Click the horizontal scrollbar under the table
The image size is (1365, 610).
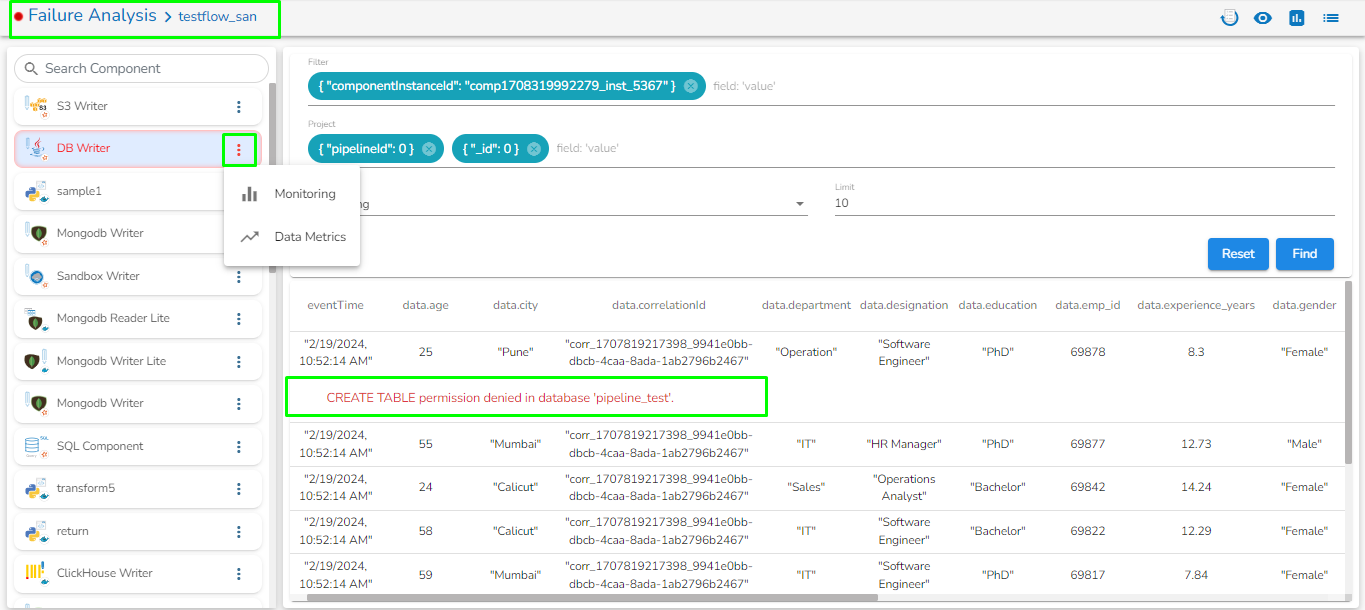590,598
